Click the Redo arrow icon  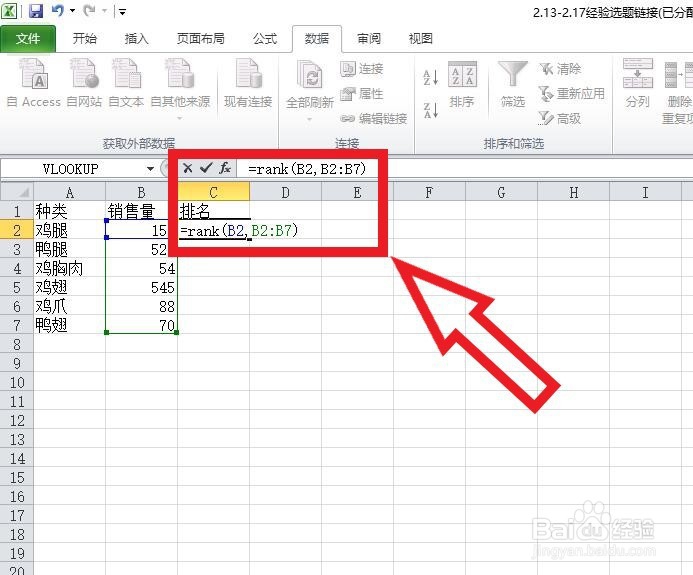90,11
